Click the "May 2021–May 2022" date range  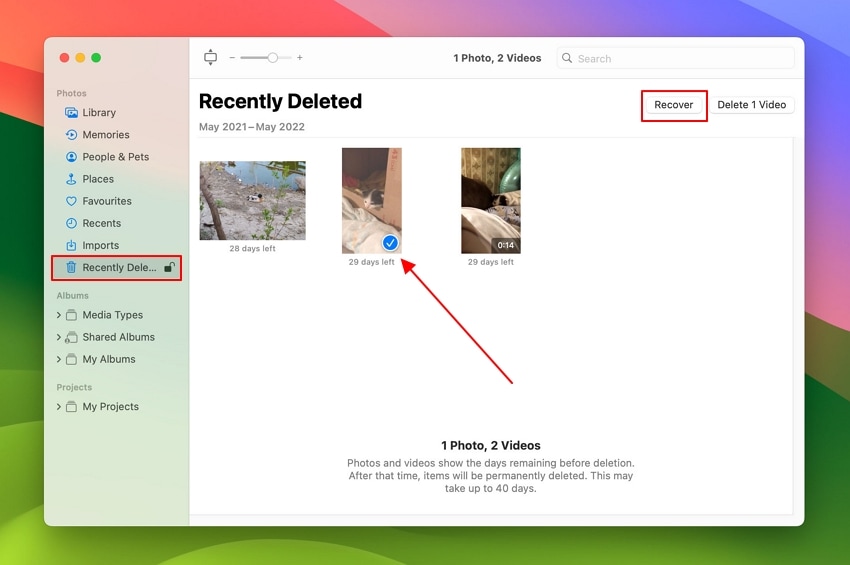[x=252, y=127]
